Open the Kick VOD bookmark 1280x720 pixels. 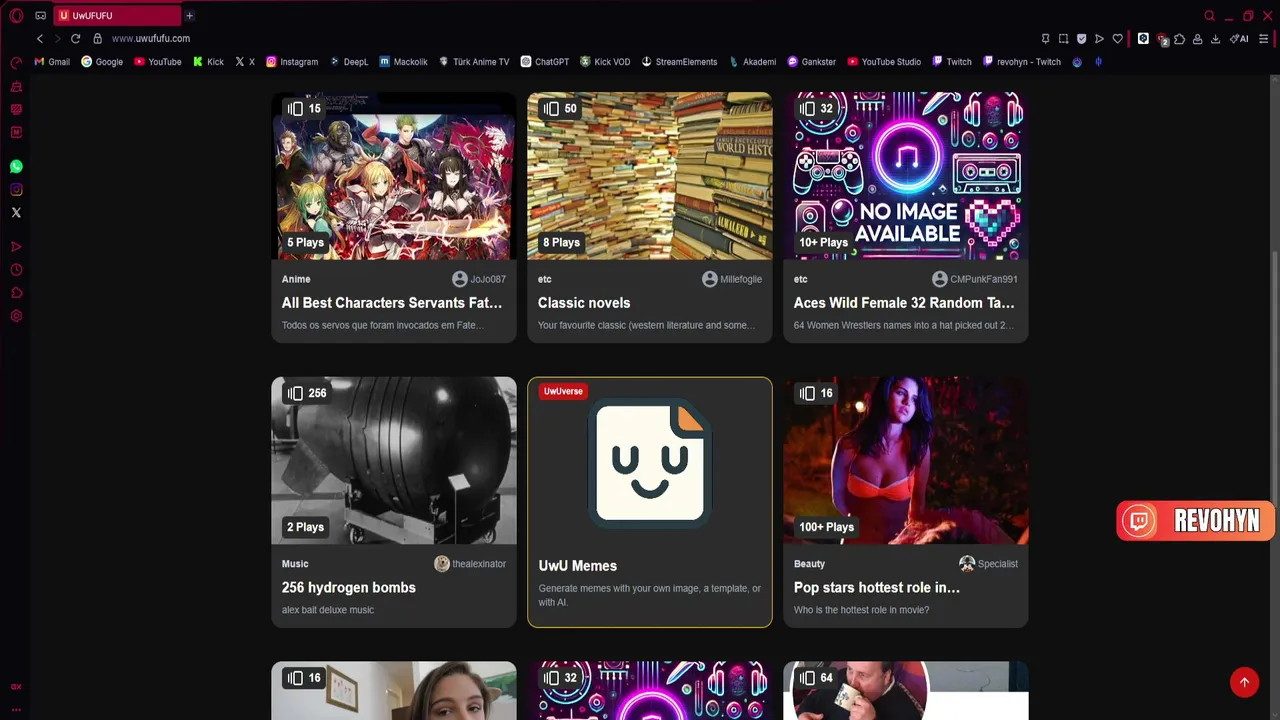(605, 62)
